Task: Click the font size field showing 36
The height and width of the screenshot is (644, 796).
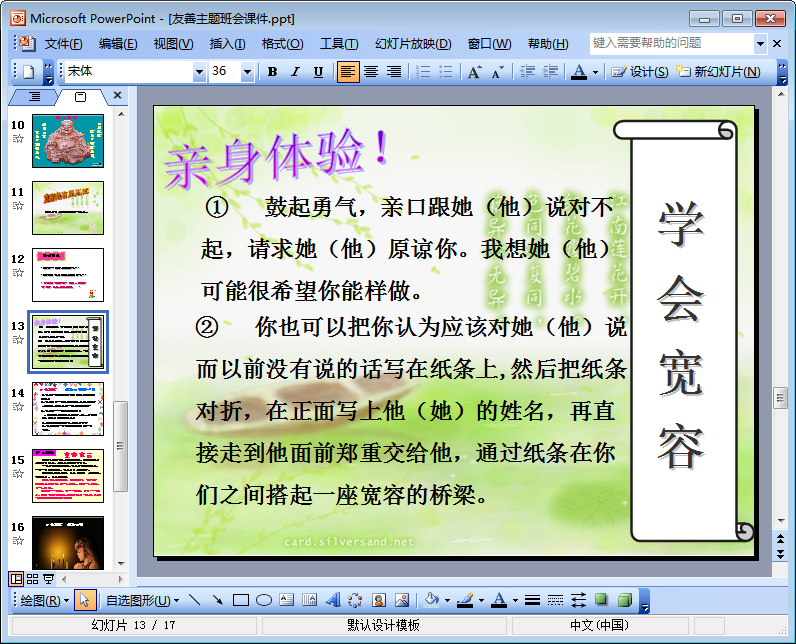Action: coord(225,72)
